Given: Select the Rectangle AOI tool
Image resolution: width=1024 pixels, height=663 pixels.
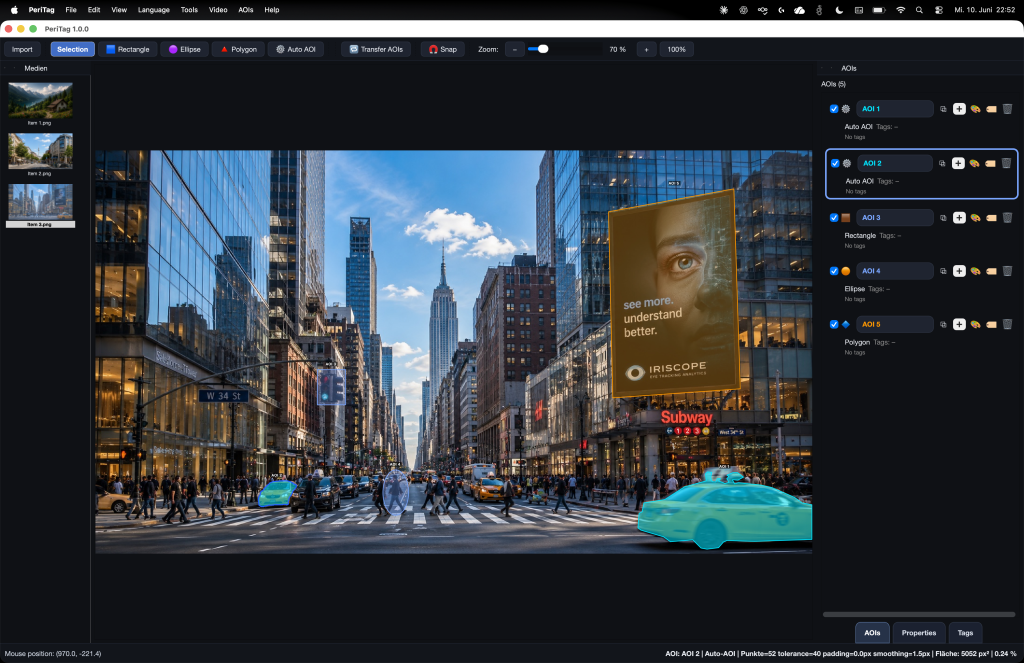Looking at the screenshot, I should [x=128, y=49].
